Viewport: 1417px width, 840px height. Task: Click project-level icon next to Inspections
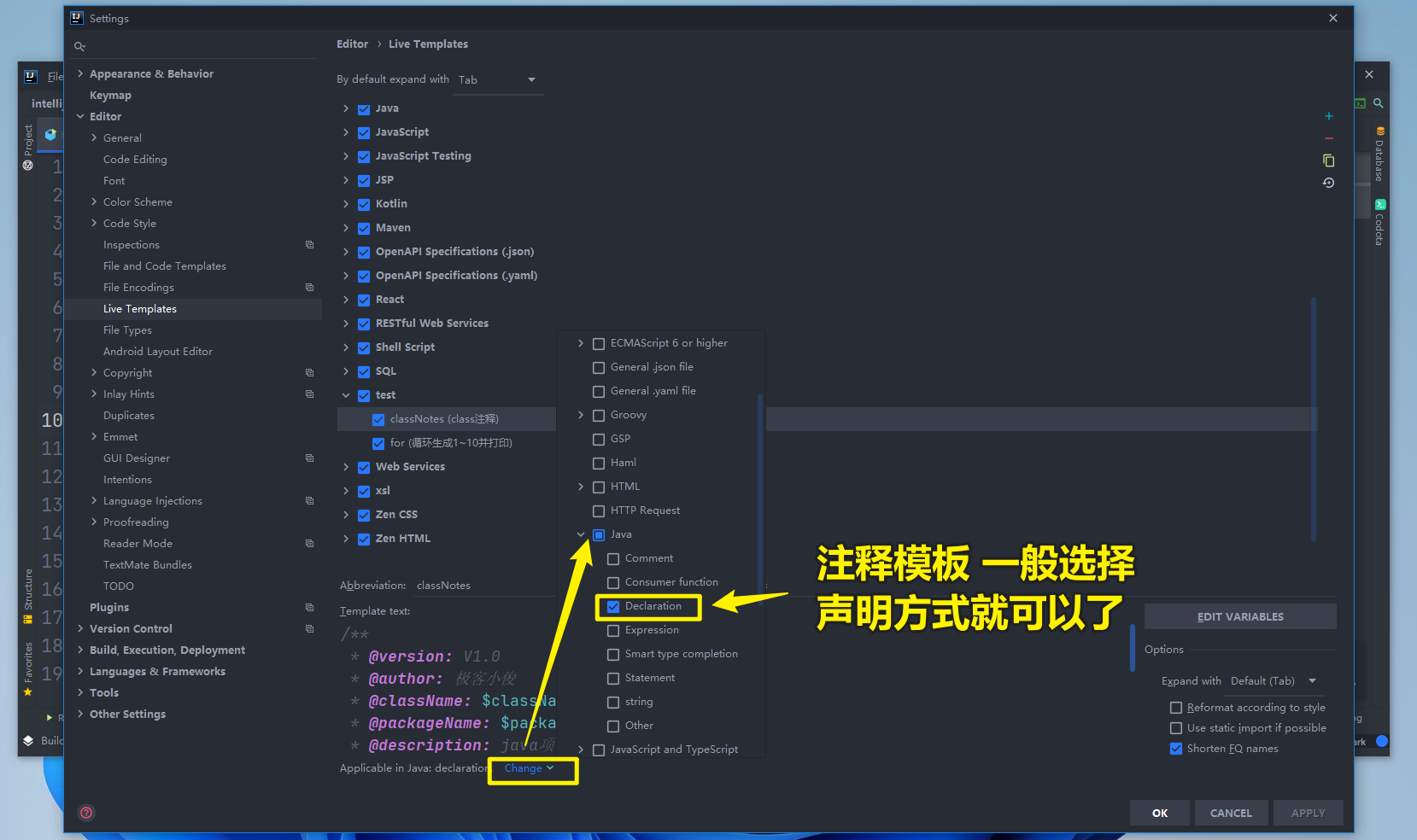pyautogui.click(x=309, y=245)
